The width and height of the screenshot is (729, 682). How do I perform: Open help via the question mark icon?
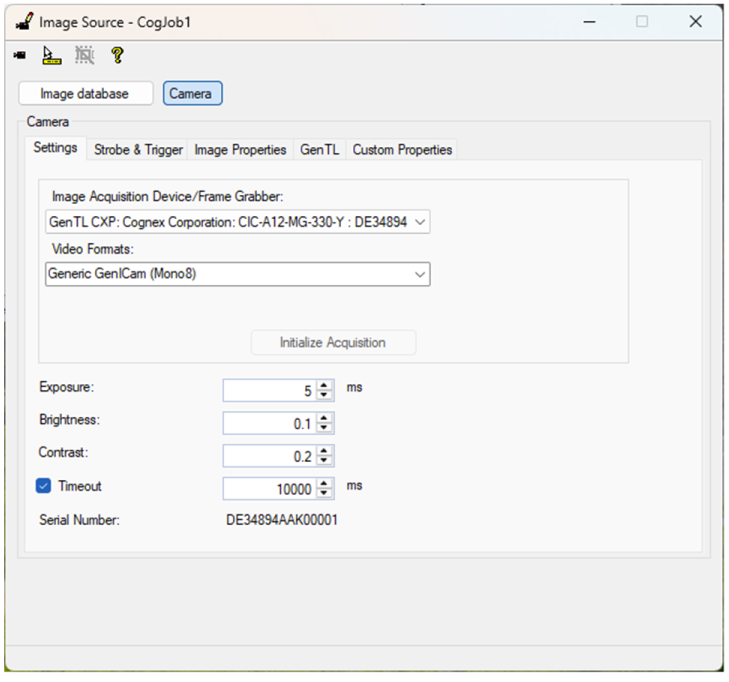pyautogui.click(x=117, y=55)
